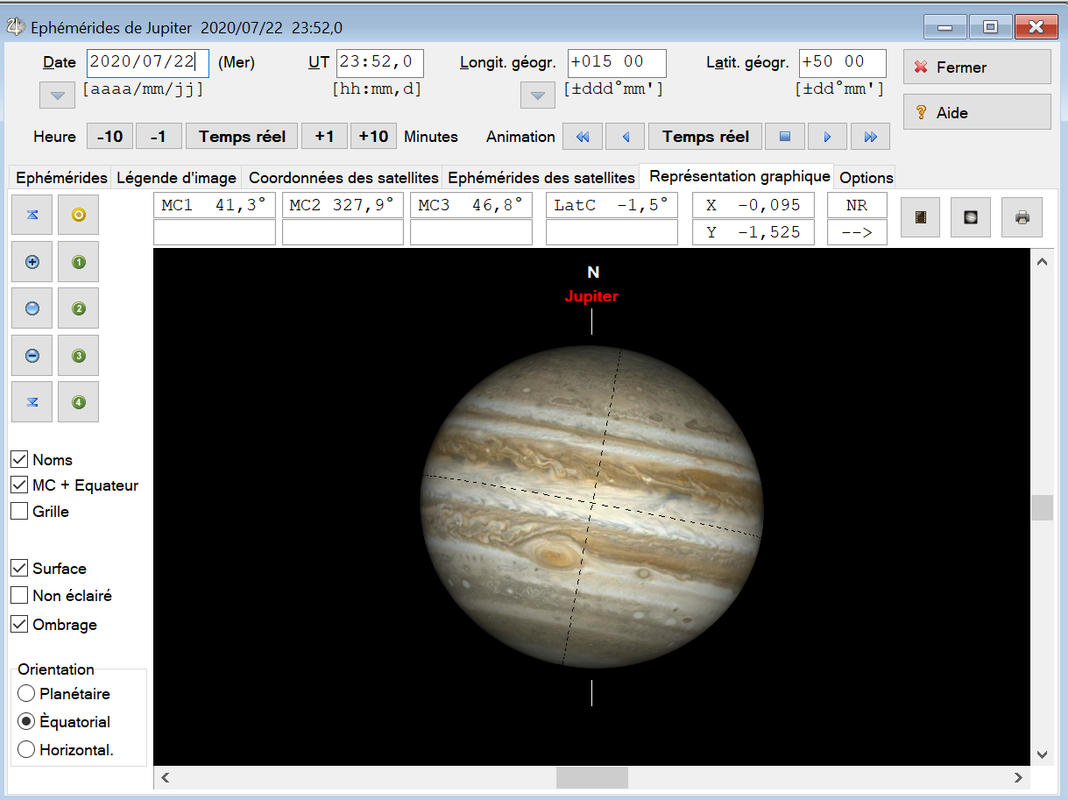Click the maximum zoom-out double-triangle icon
The image size is (1068, 800).
pos(32,402)
